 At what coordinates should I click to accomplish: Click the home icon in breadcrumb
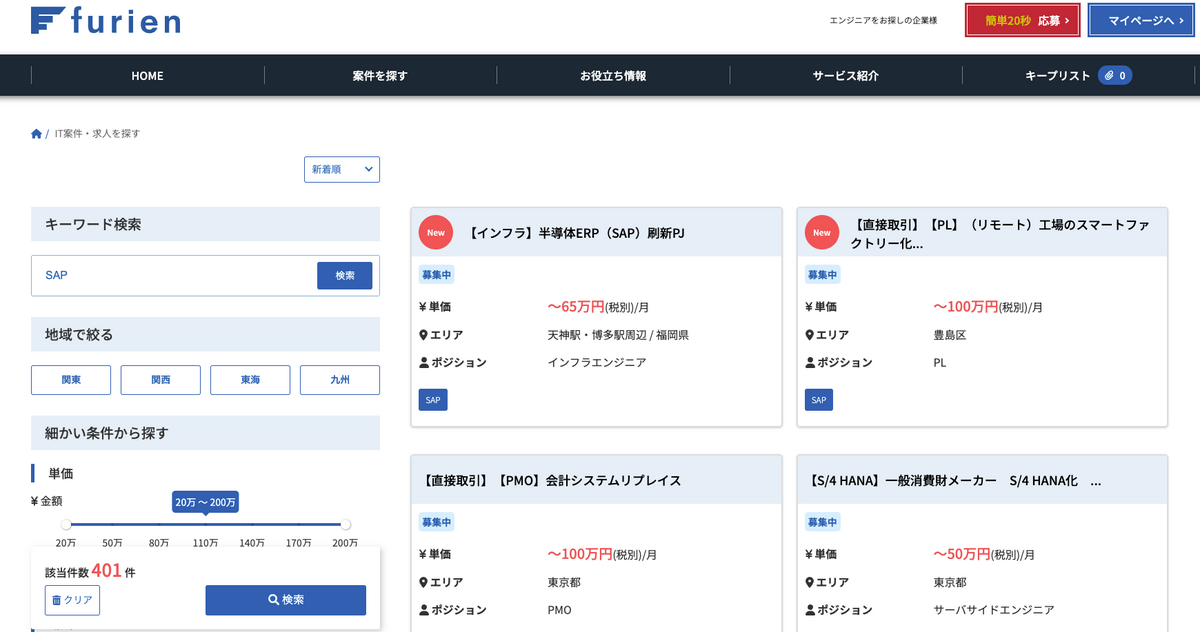[x=37, y=134]
